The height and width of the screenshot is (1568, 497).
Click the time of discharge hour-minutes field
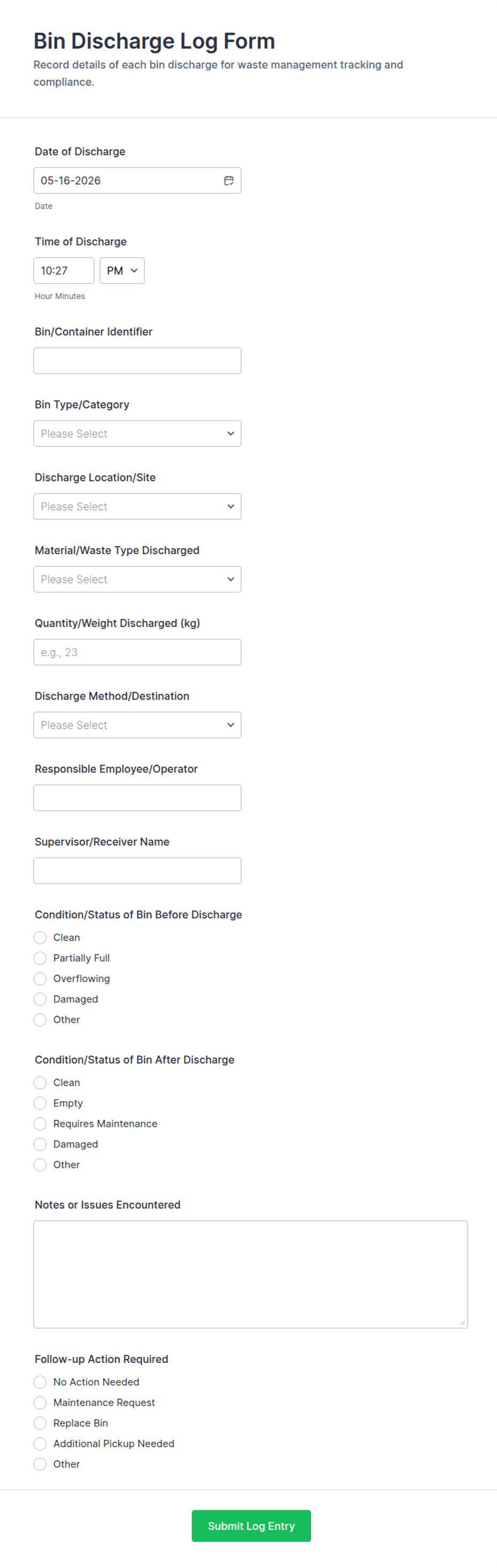click(64, 271)
